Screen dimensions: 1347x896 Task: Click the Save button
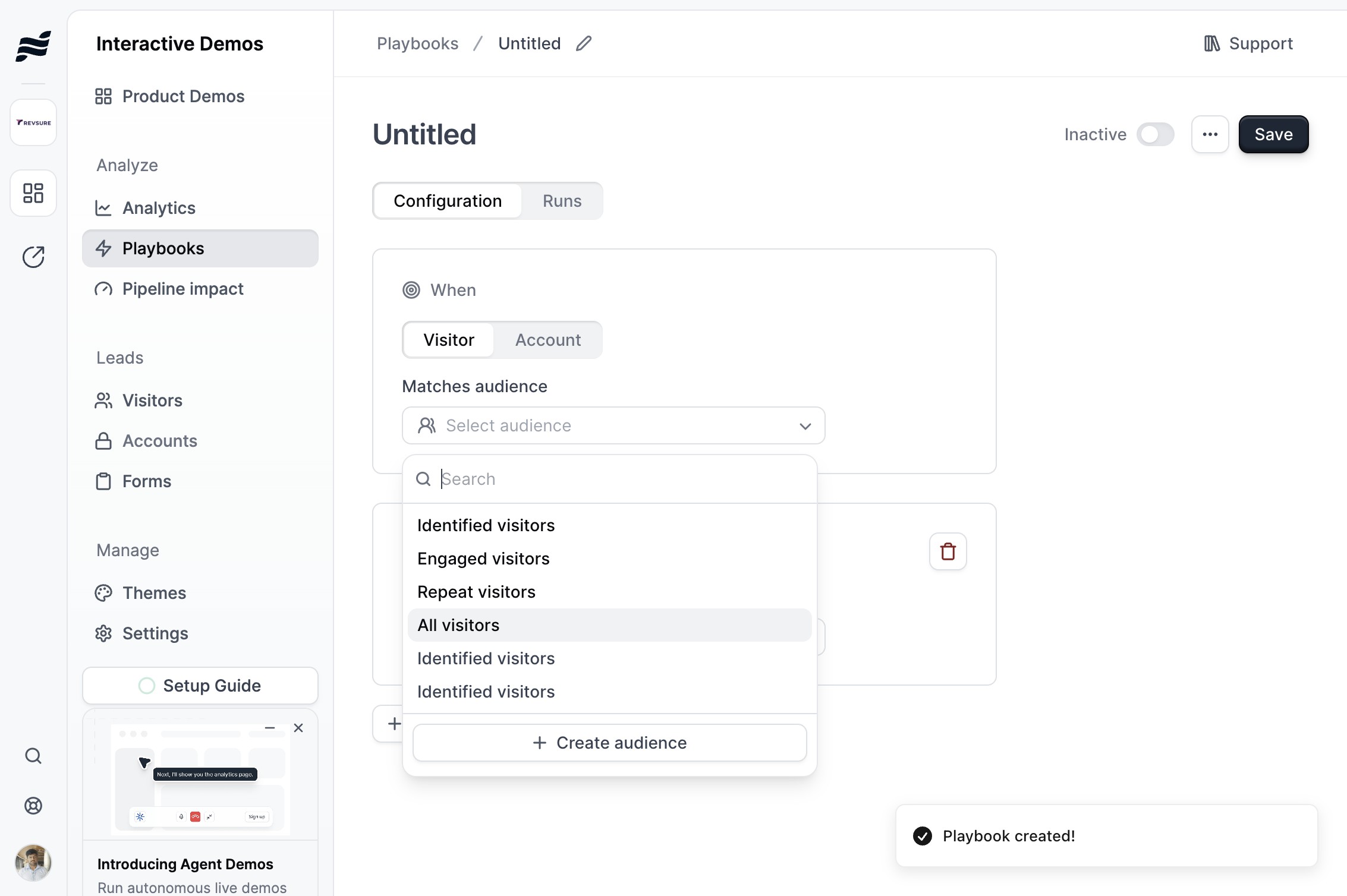click(1273, 134)
